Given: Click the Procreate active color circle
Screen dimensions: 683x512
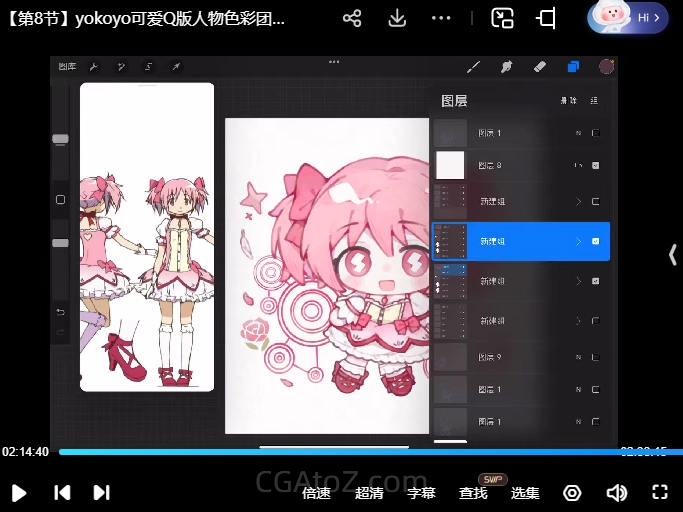Looking at the screenshot, I should click(606, 67).
